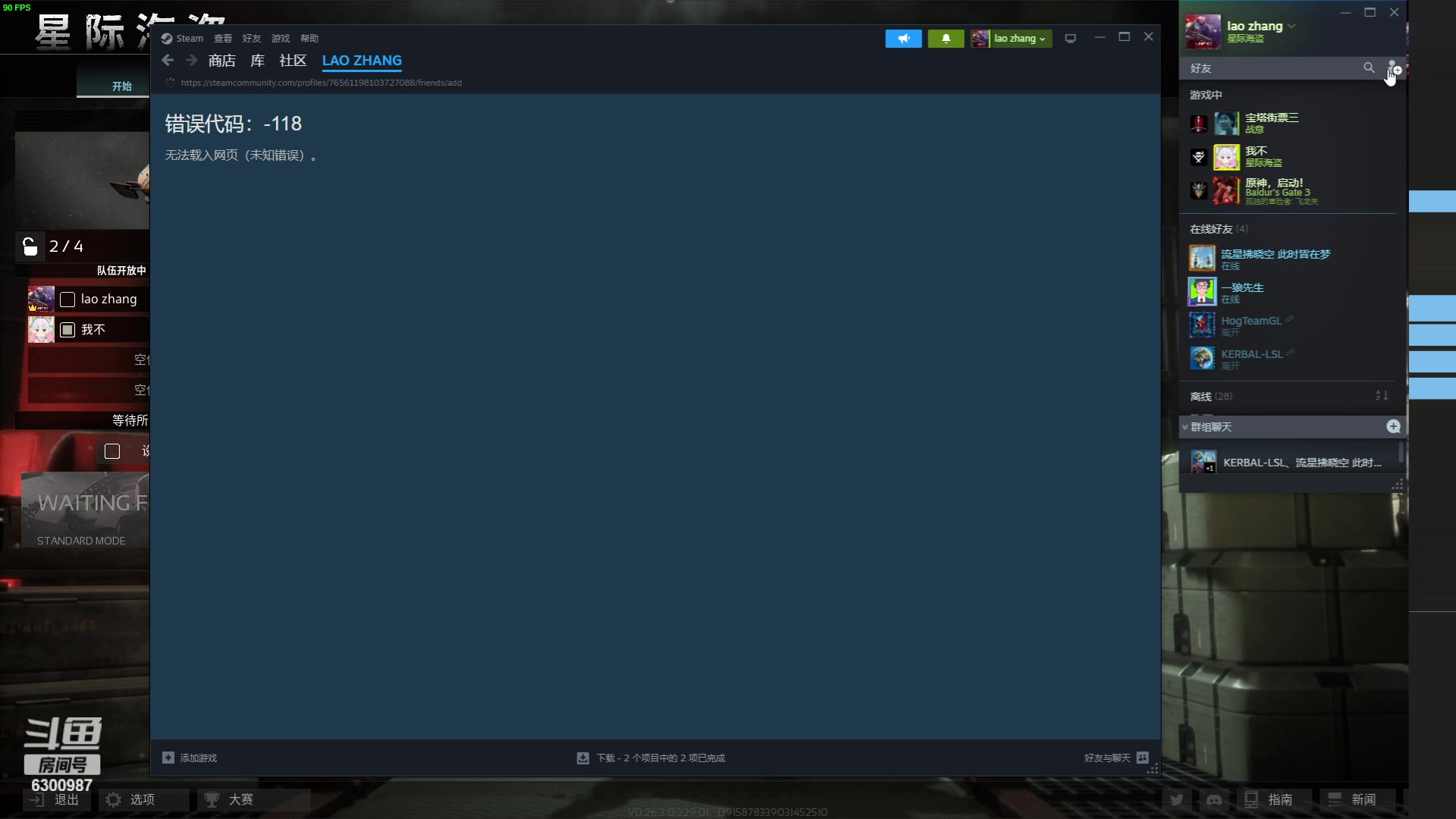Switch to Big Picture mode via the monitor icon
This screenshot has height=819, width=1456.
click(x=1070, y=39)
